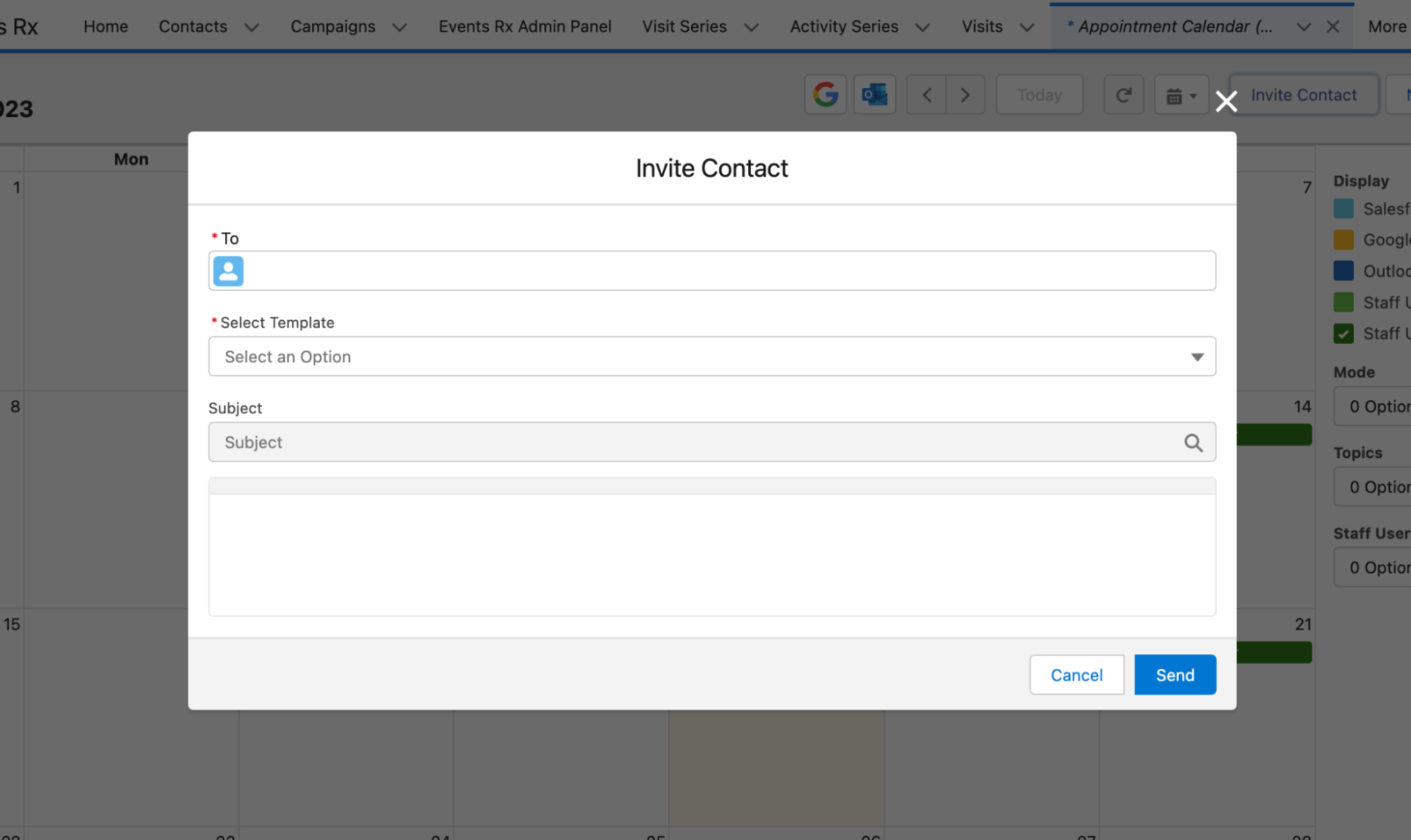Open the calendar view picker dropdown
This screenshot has height=840, width=1411.
pos(1181,95)
